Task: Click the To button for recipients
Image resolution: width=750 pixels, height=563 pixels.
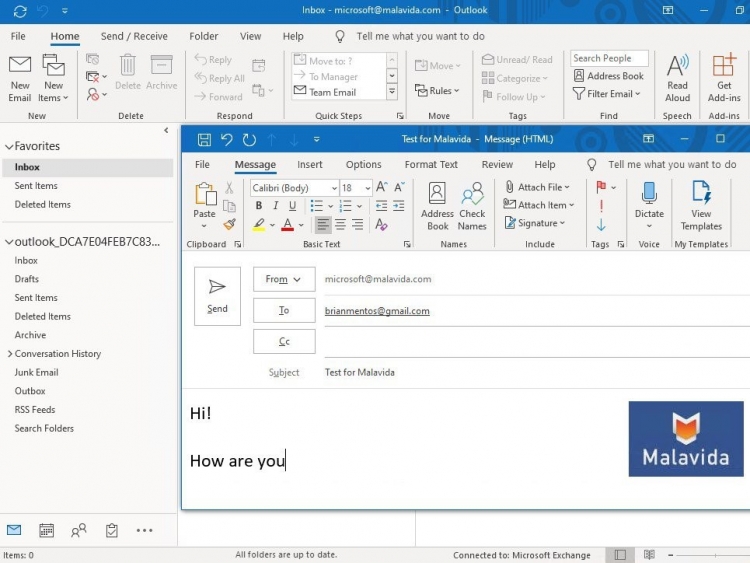Action: pyautogui.click(x=284, y=311)
